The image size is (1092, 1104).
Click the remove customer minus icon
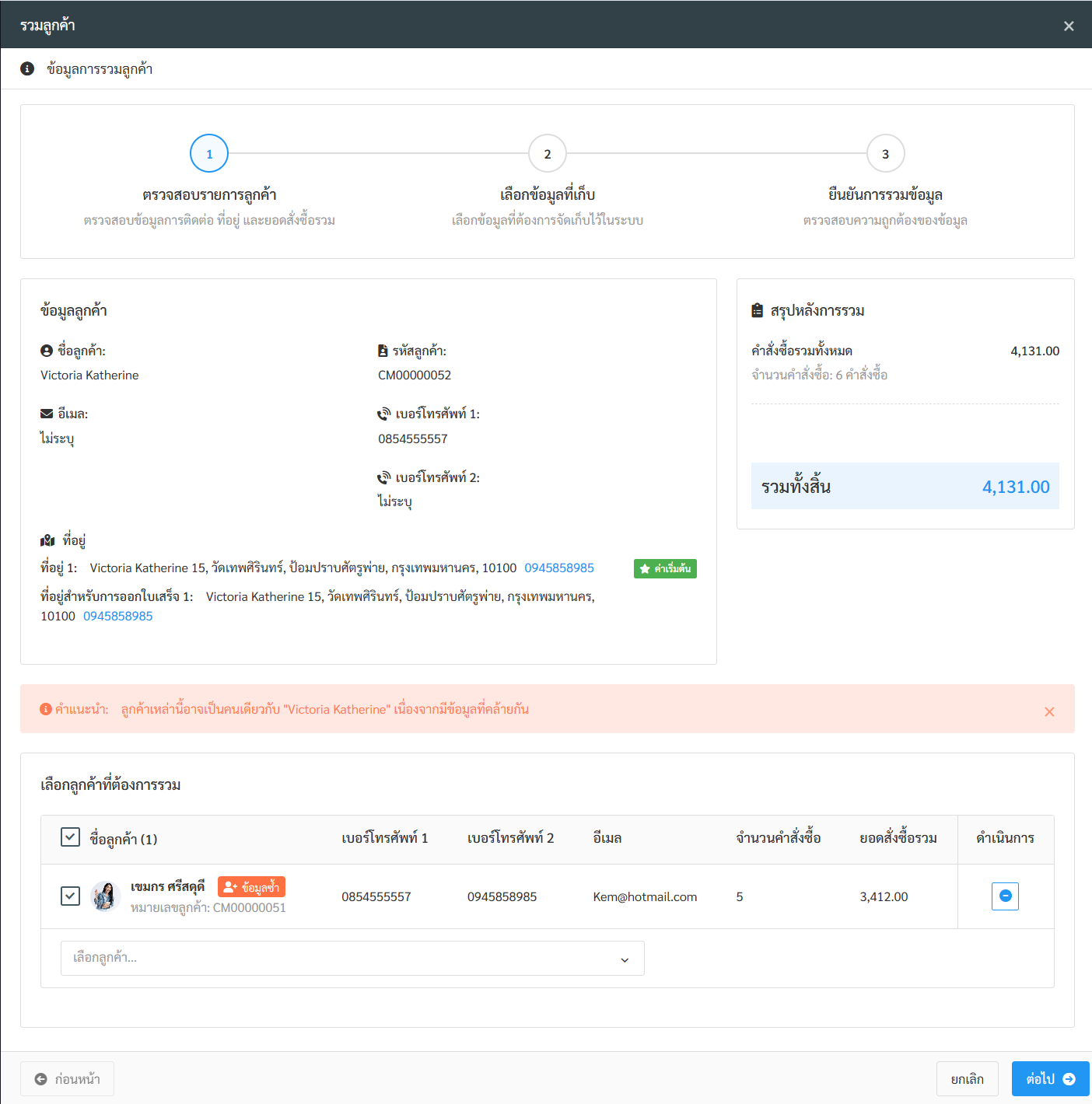(1005, 896)
